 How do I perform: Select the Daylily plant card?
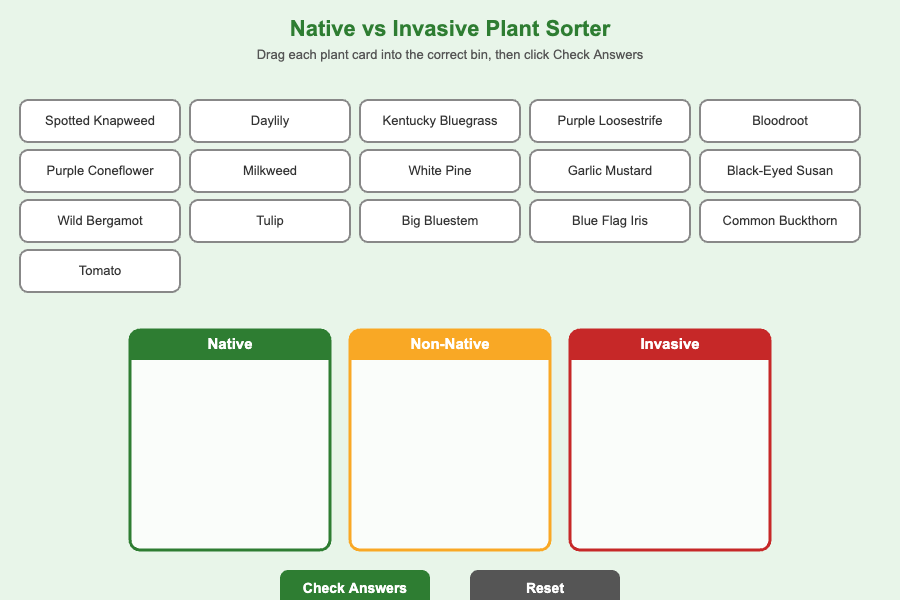[270, 121]
